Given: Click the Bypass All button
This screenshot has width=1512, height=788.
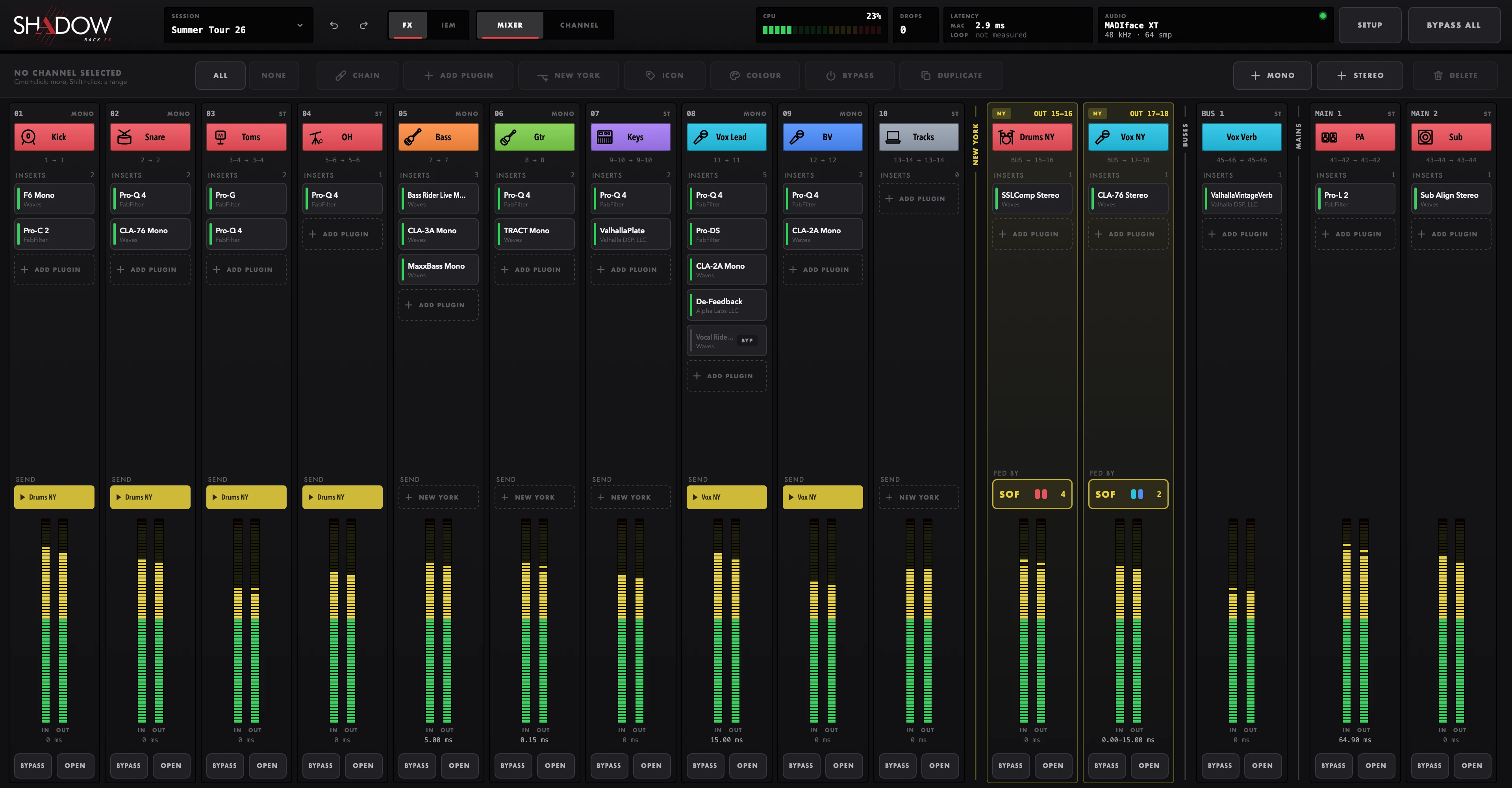Looking at the screenshot, I should [x=1453, y=25].
